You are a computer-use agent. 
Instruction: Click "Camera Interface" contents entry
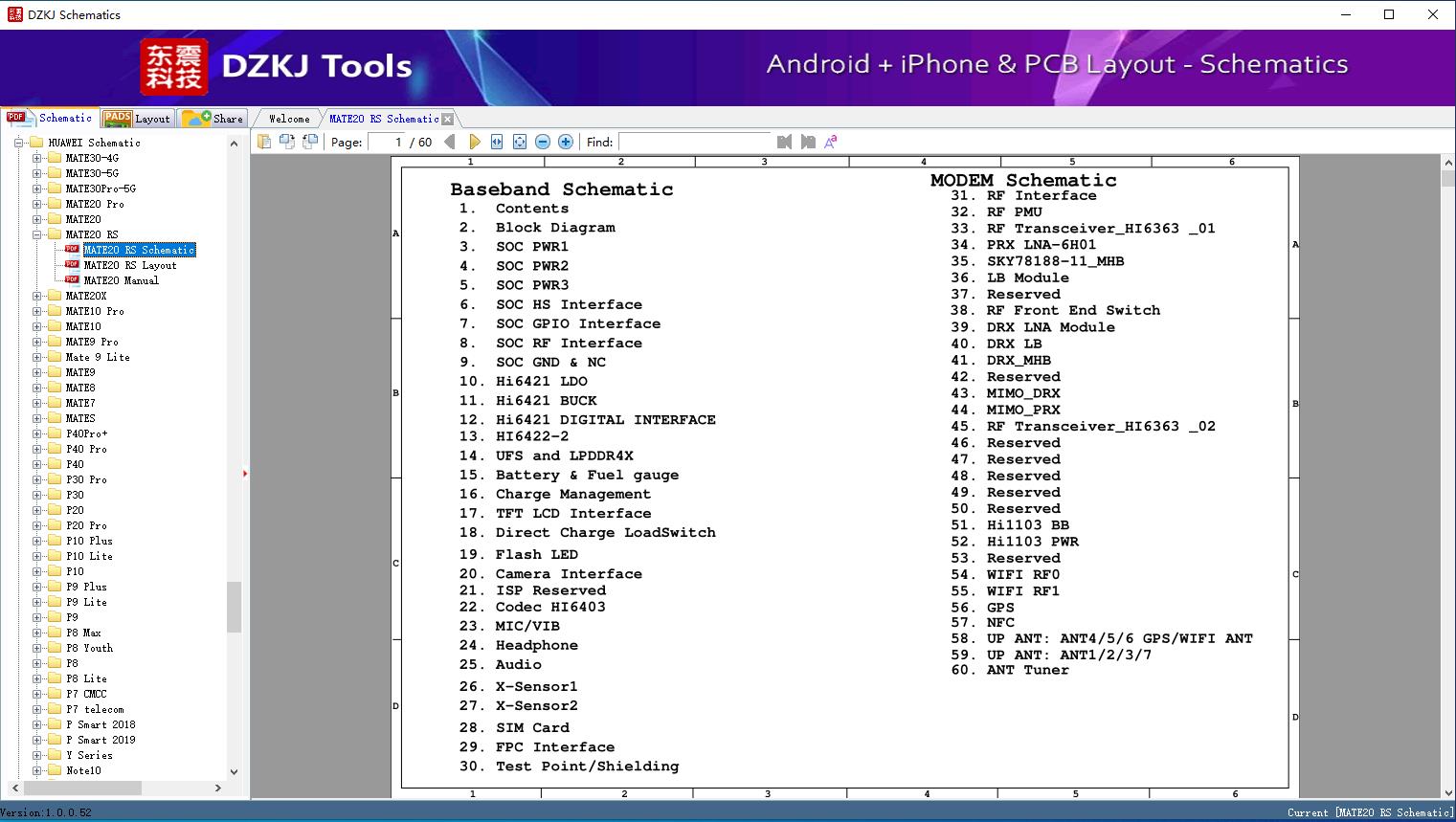pyautogui.click(x=569, y=573)
